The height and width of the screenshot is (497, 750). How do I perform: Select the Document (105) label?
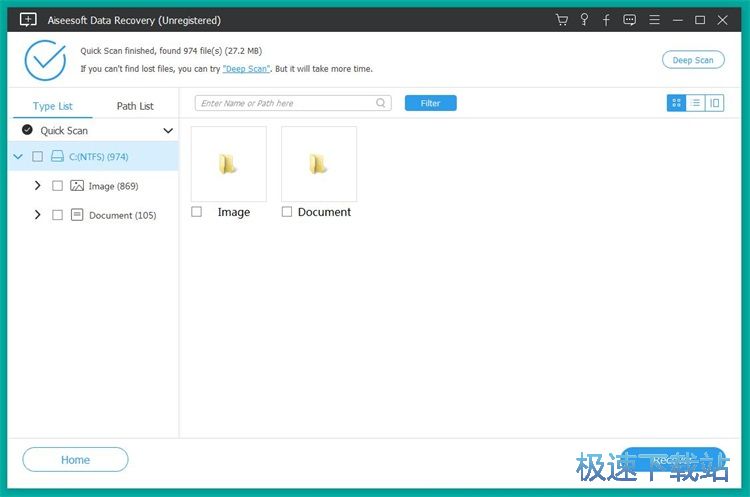tap(122, 215)
